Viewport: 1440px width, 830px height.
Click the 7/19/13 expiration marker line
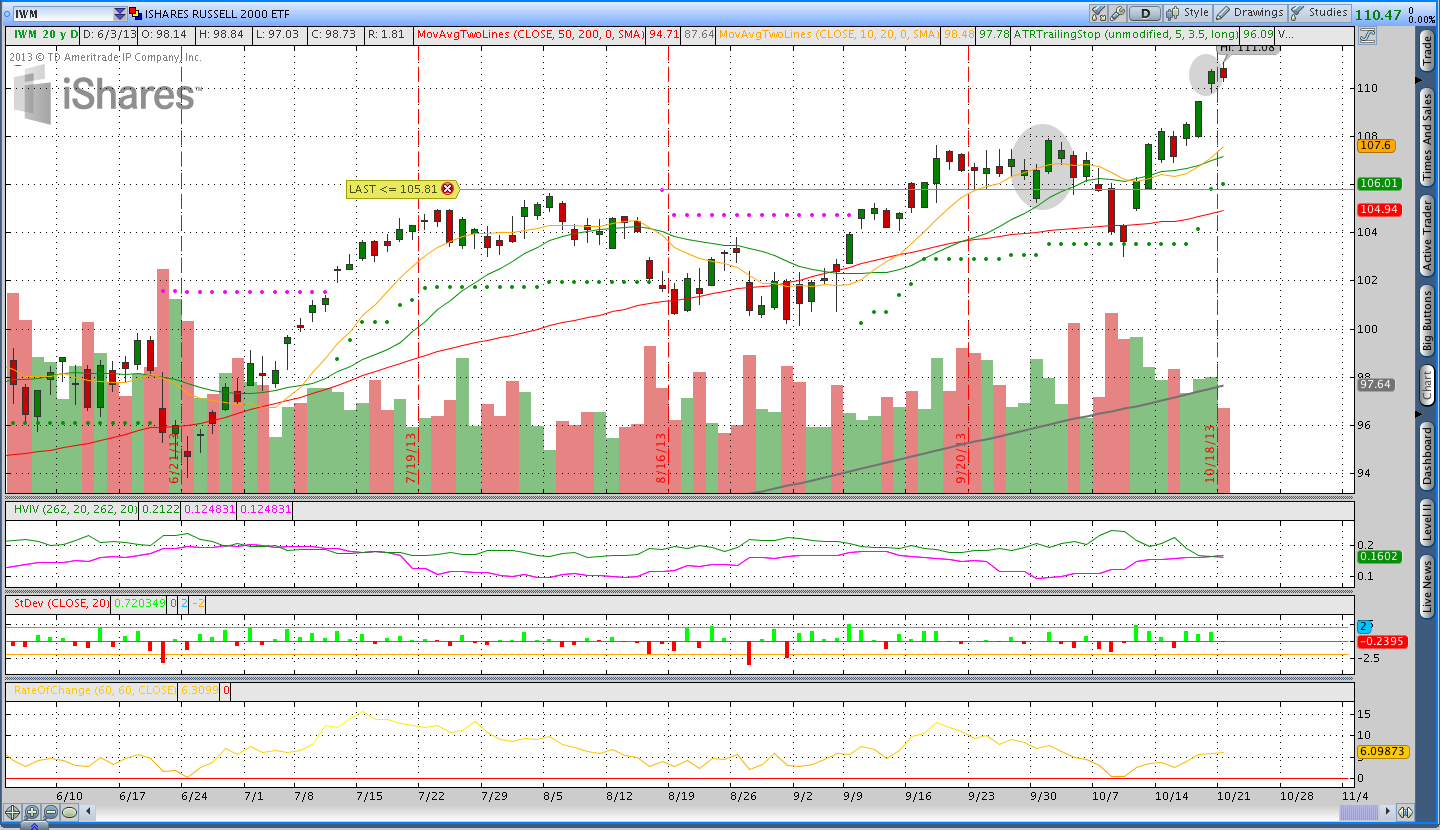(x=418, y=270)
